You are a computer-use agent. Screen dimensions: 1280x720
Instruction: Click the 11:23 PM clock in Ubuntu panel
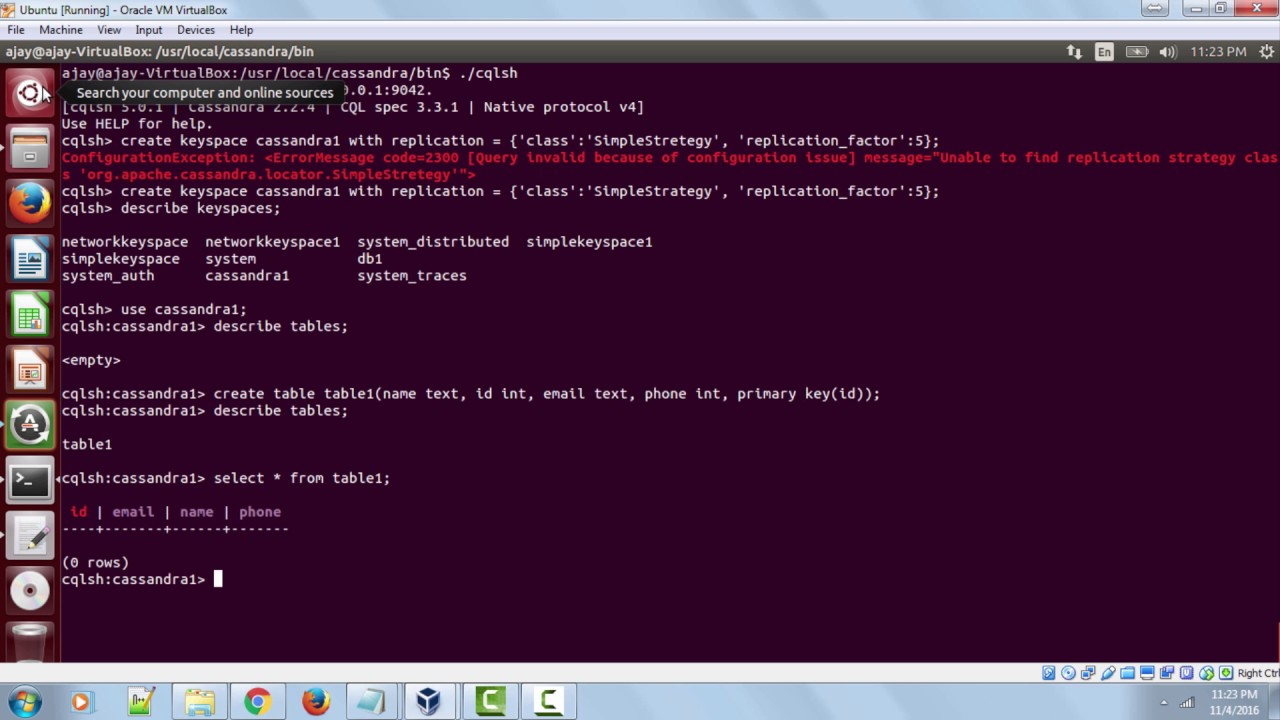coord(1217,51)
